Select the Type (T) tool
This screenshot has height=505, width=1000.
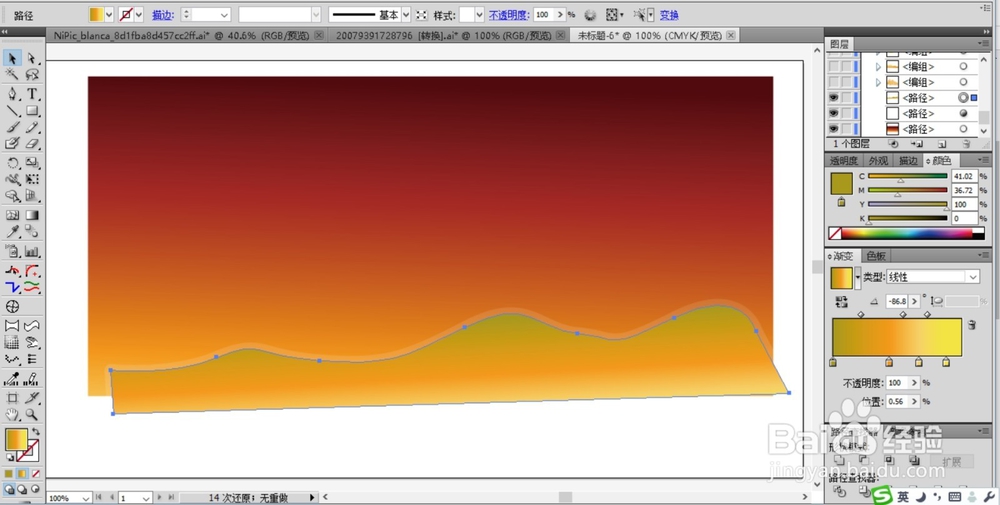[x=32, y=94]
